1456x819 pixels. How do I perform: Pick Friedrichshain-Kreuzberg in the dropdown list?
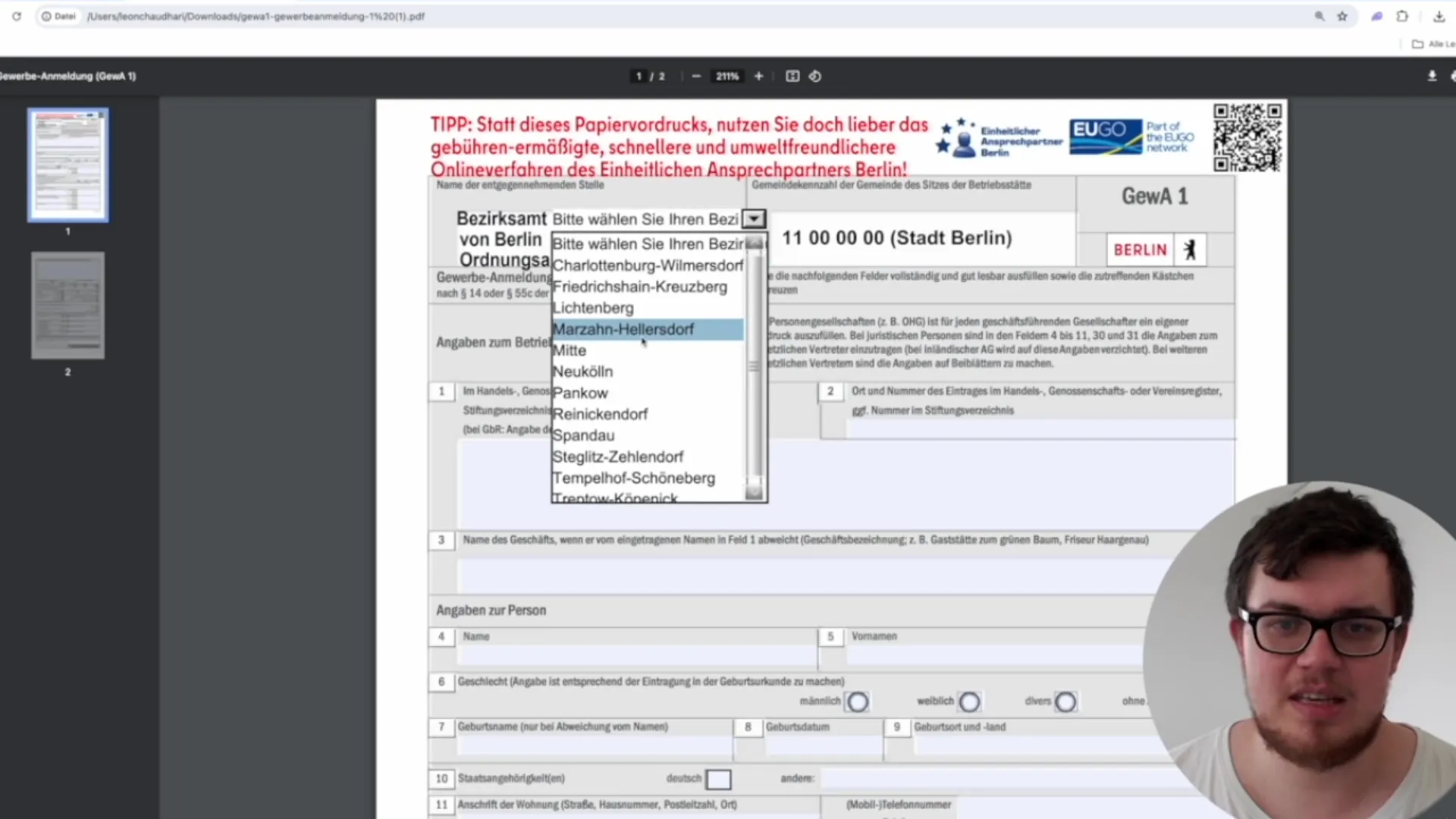(640, 287)
